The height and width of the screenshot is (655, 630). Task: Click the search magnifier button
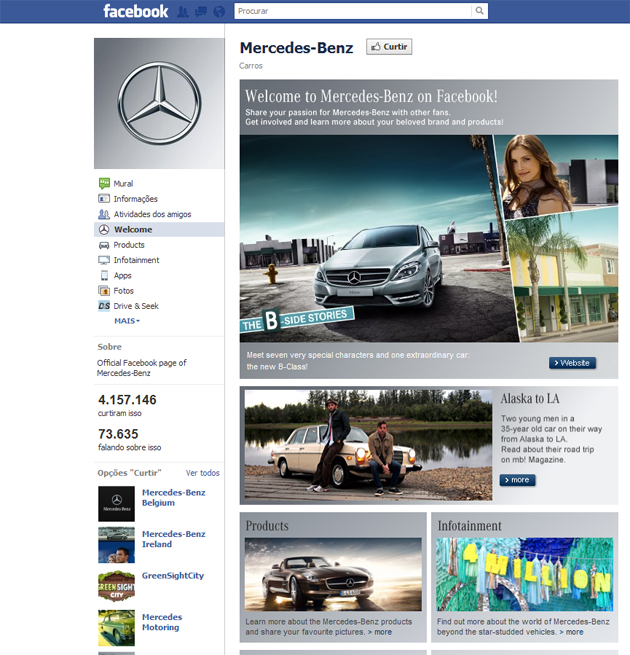click(x=480, y=11)
